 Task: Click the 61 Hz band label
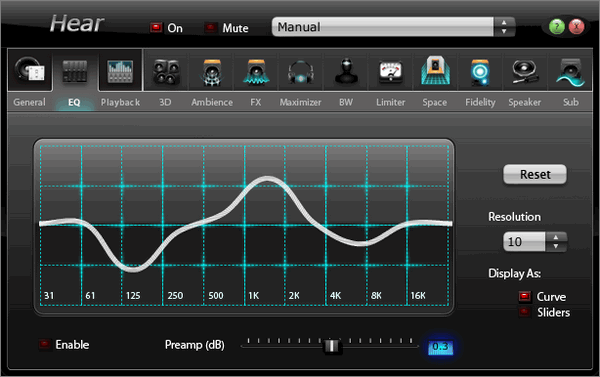[x=90, y=295]
